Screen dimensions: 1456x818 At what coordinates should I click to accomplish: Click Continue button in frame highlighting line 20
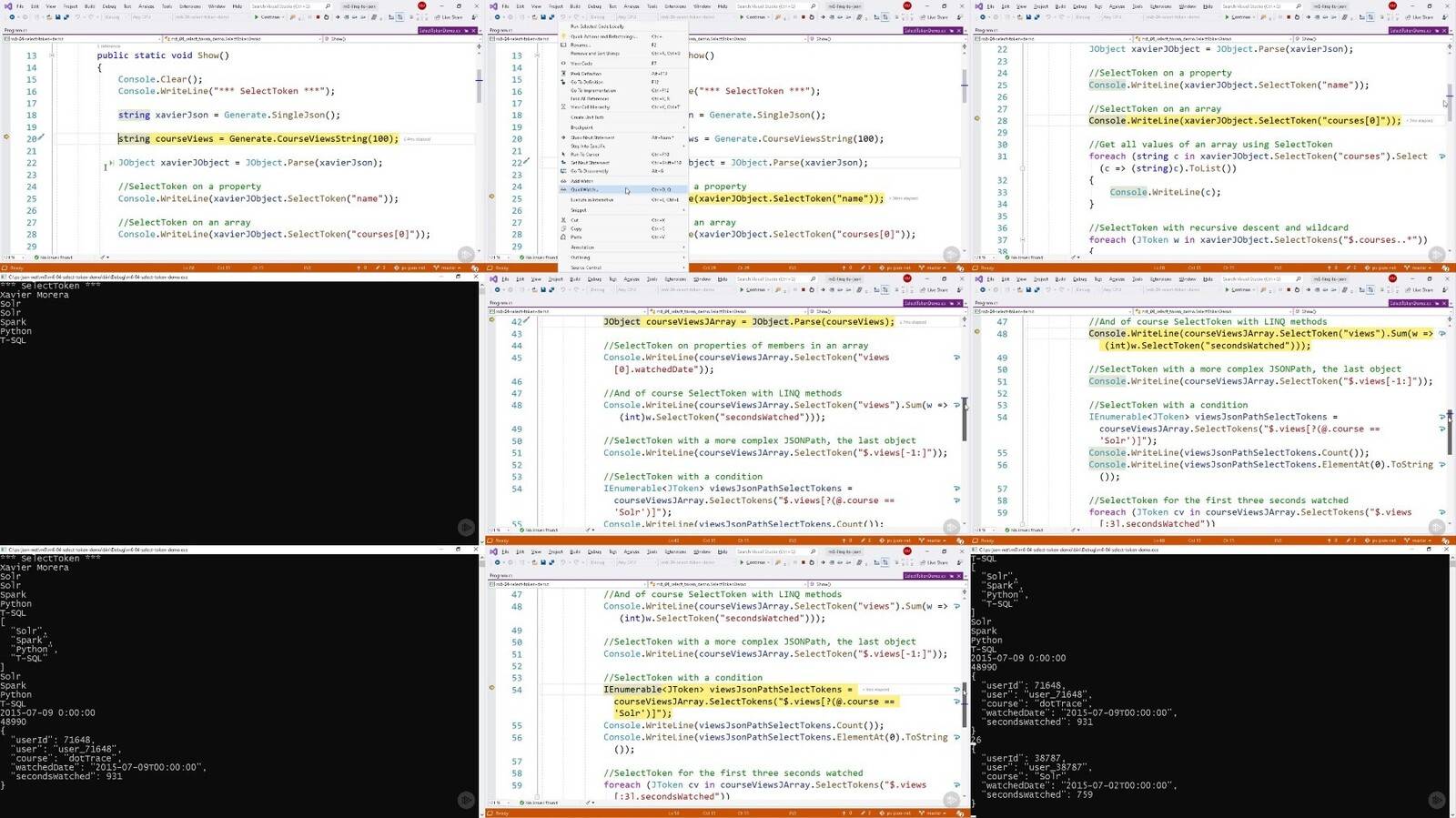pos(268,17)
